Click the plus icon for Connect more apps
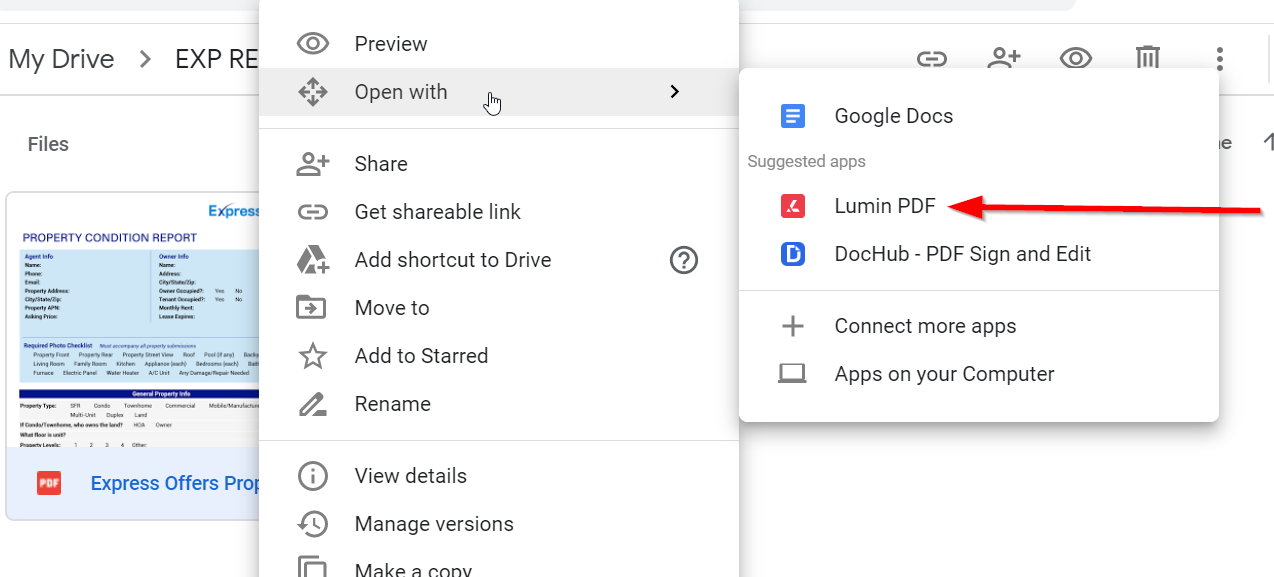 coord(793,326)
